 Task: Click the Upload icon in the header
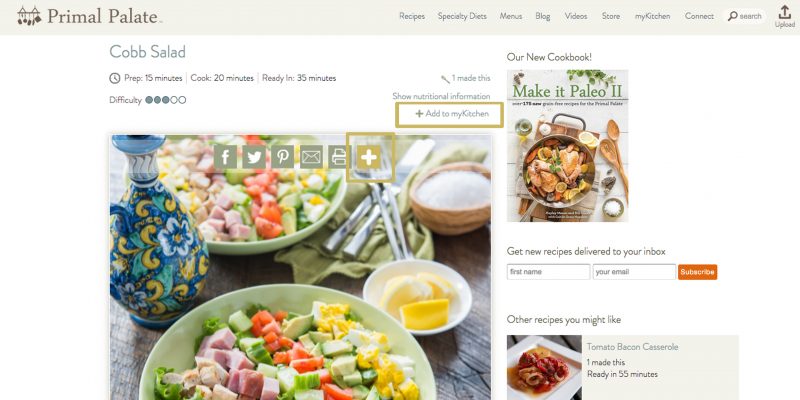785,16
